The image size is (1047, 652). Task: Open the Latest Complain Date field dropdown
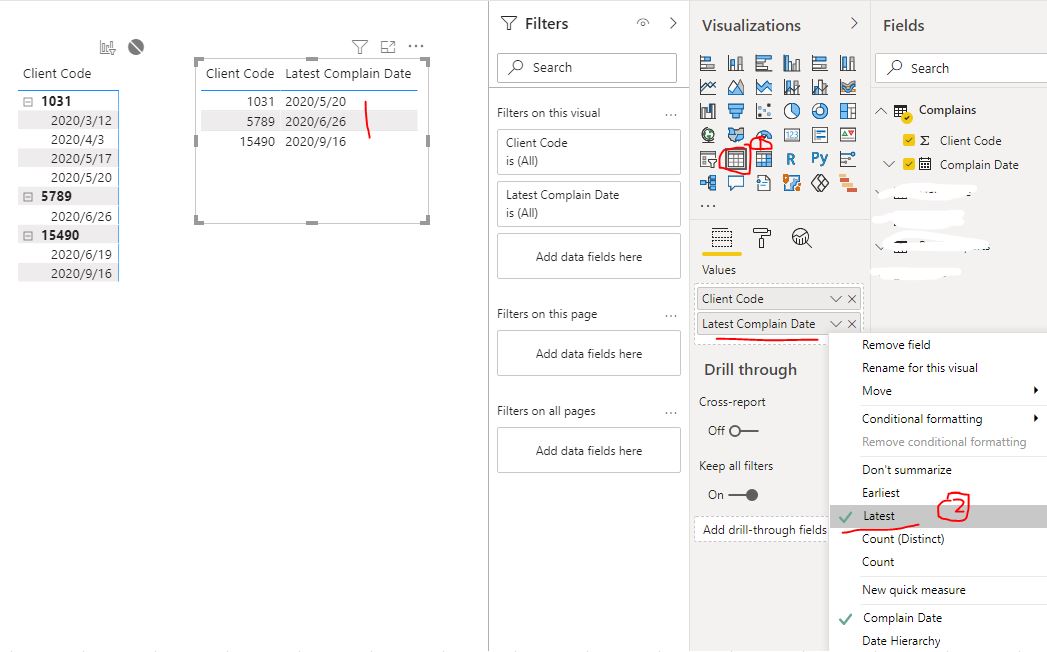click(x=835, y=324)
